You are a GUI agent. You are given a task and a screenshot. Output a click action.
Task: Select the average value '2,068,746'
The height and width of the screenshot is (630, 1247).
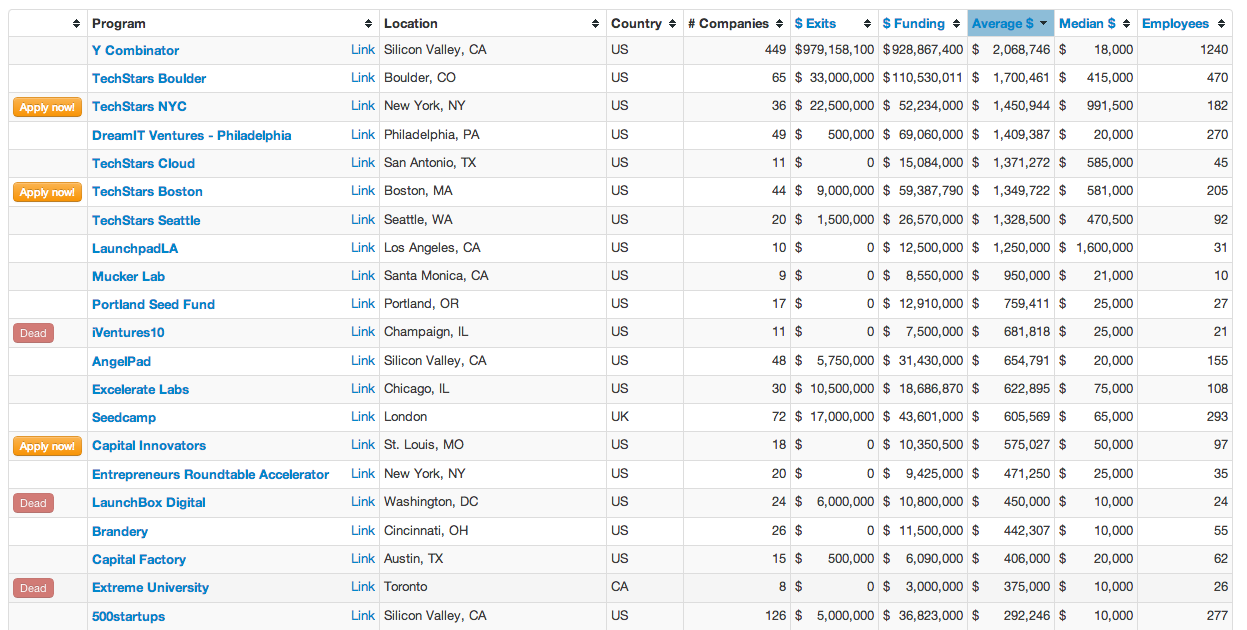tap(1021, 49)
